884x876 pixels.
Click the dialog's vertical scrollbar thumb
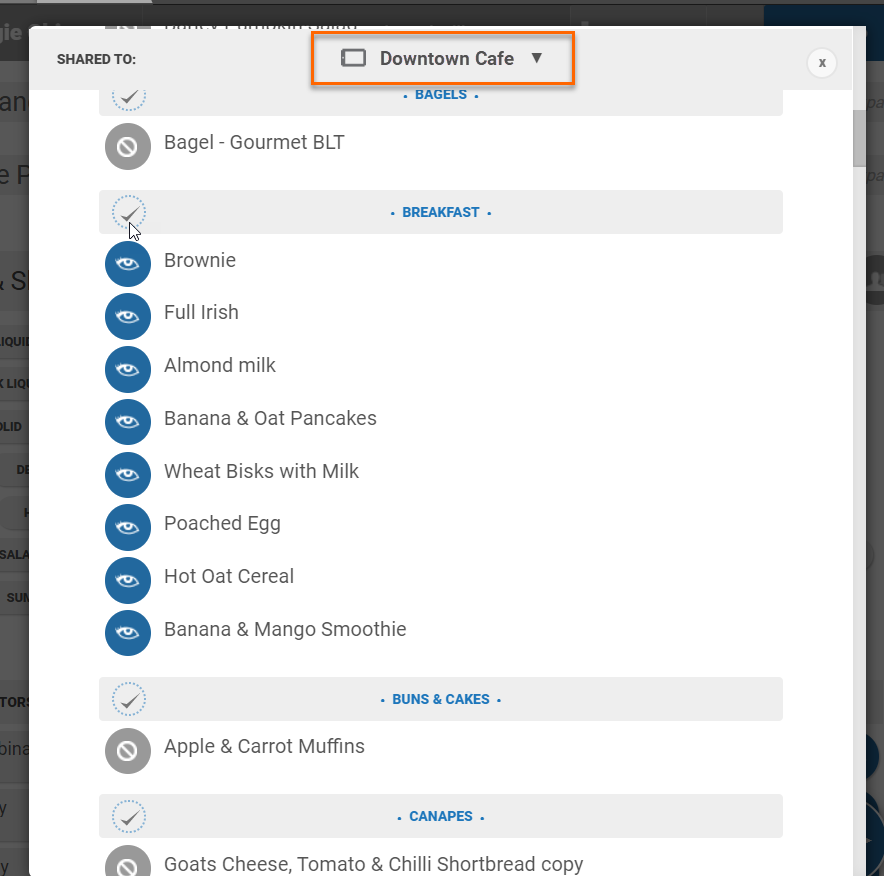coord(858,137)
